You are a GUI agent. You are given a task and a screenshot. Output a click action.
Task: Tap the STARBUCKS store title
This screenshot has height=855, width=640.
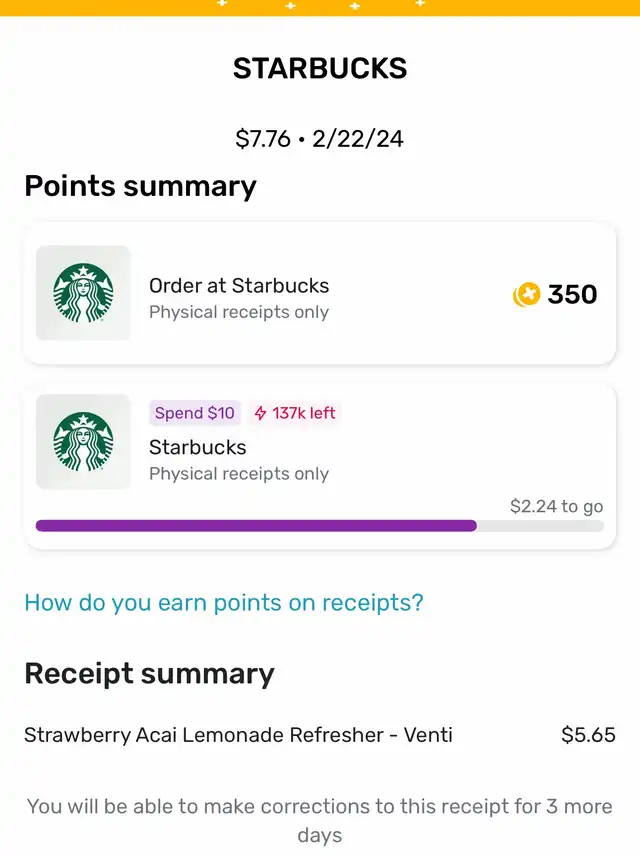pyautogui.click(x=320, y=68)
